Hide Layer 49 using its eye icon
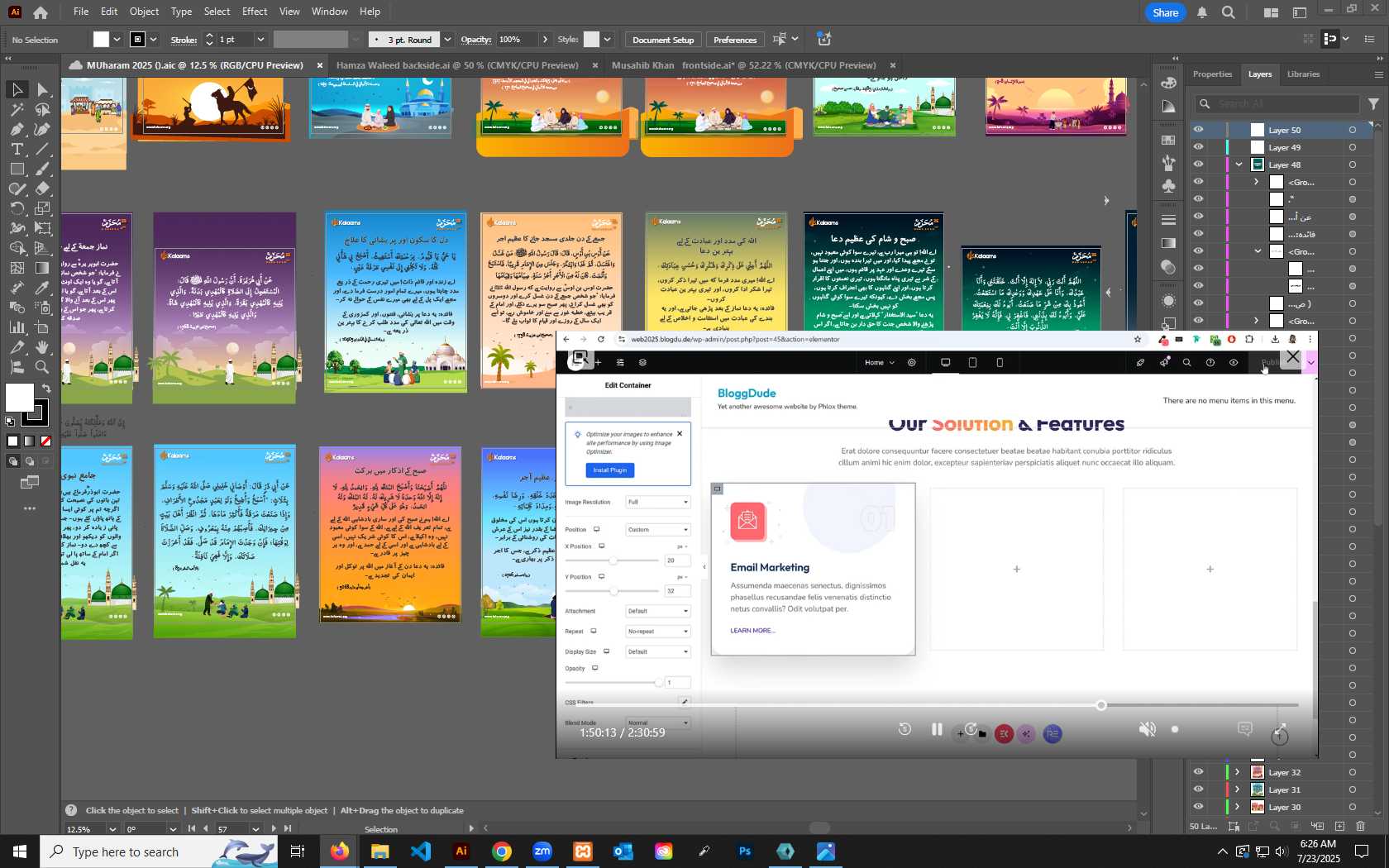This screenshot has height=868, width=1389. click(1198, 147)
